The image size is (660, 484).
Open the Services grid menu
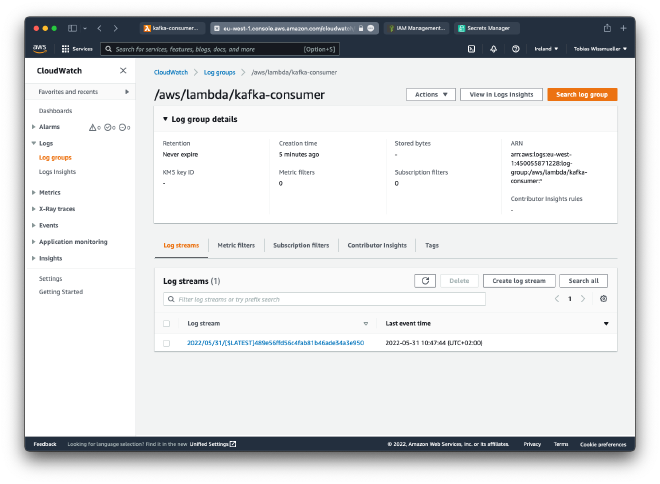77,48
